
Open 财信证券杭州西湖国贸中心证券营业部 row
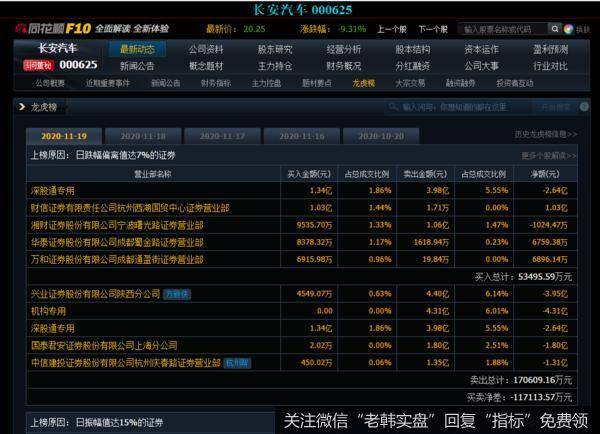click(130, 208)
